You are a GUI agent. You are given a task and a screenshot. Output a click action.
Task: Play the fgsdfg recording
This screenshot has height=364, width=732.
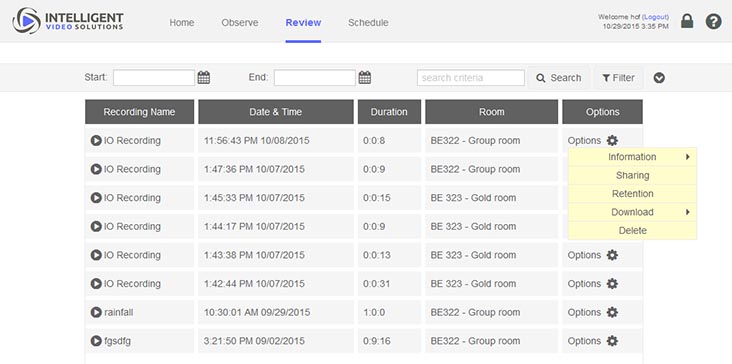(96, 341)
